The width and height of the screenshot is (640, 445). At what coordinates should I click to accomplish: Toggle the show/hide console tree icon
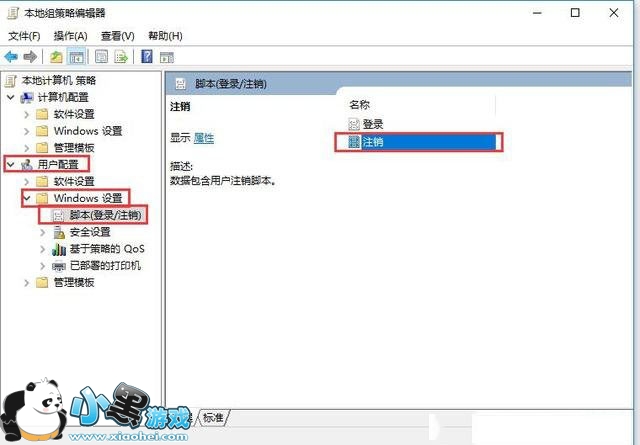(76, 57)
